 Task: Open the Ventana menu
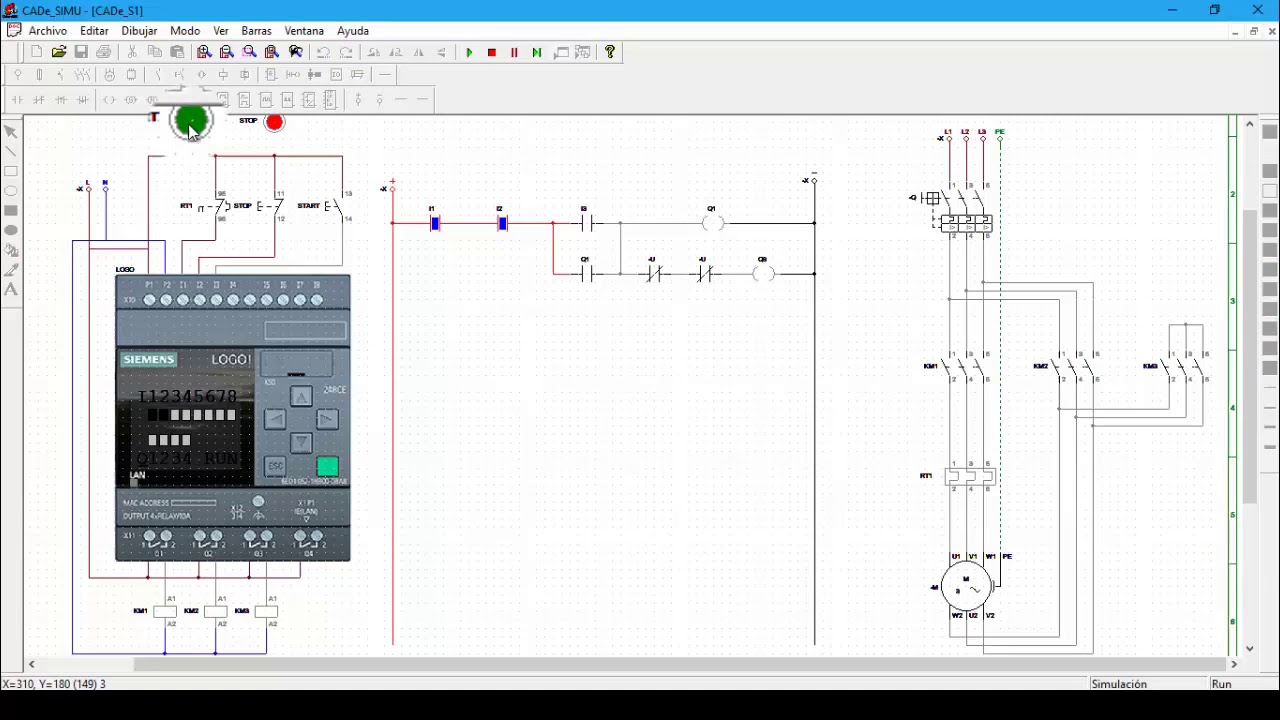click(304, 31)
